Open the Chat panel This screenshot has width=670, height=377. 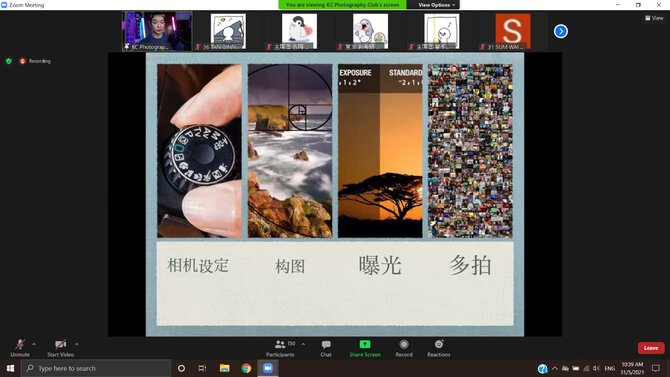pos(326,348)
